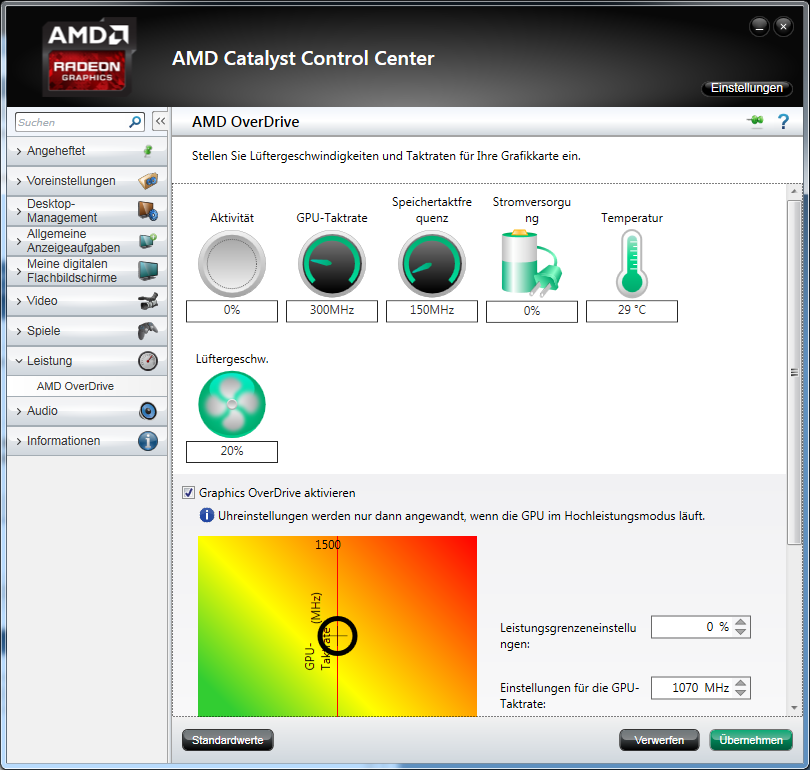Image resolution: width=810 pixels, height=770 pixels.
Task: Click the search magnifier icon
Action: pyautogui.click(x=135, y=122)
